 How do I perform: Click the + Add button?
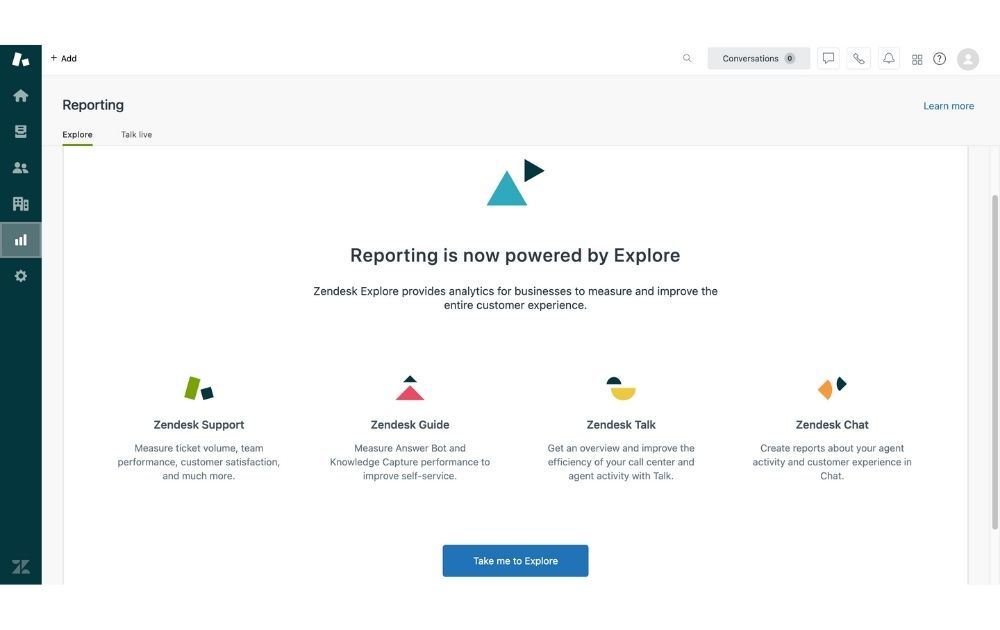[x=64, y=58]
